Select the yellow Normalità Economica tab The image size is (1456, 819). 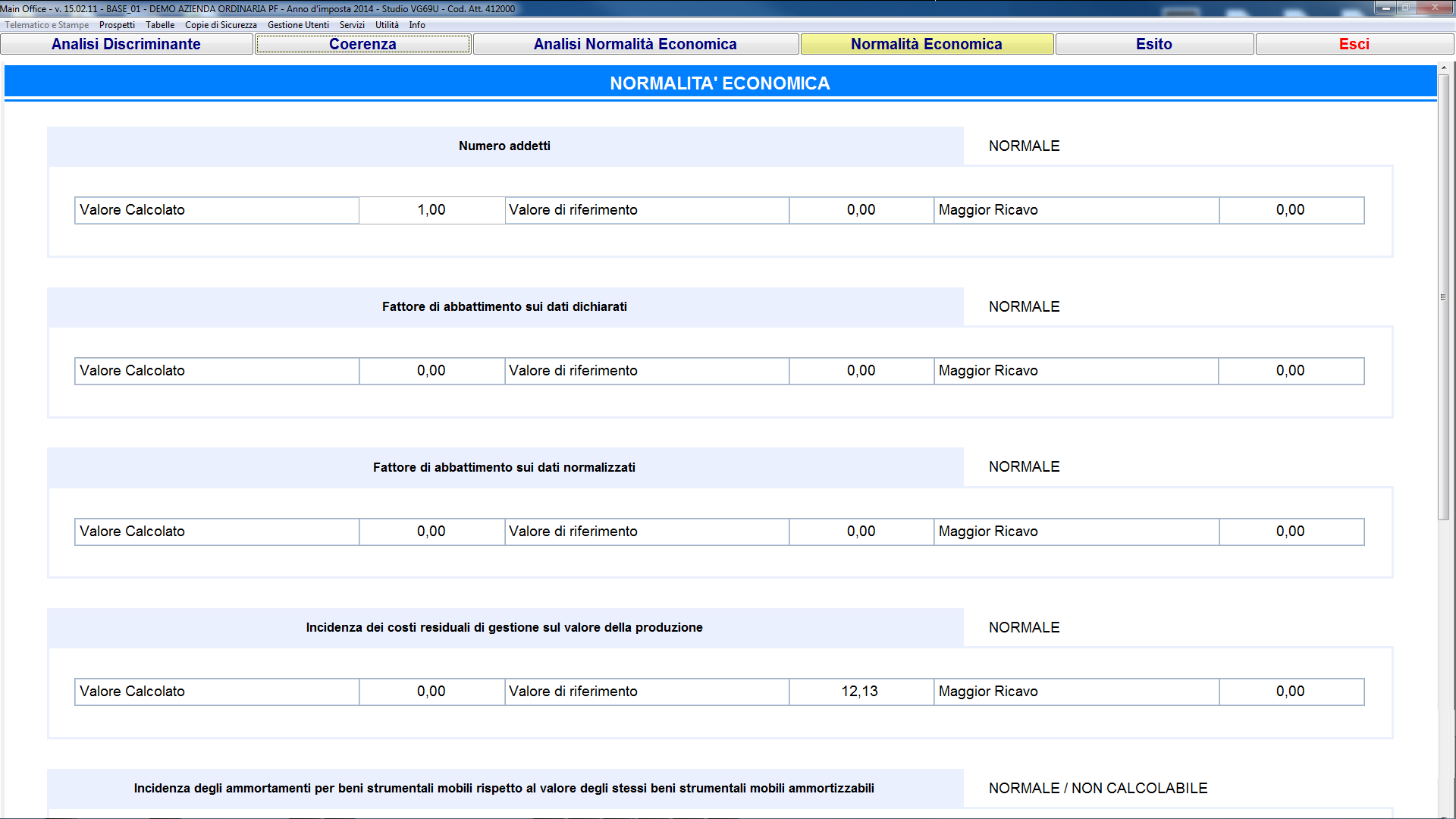tap(927, 44)
